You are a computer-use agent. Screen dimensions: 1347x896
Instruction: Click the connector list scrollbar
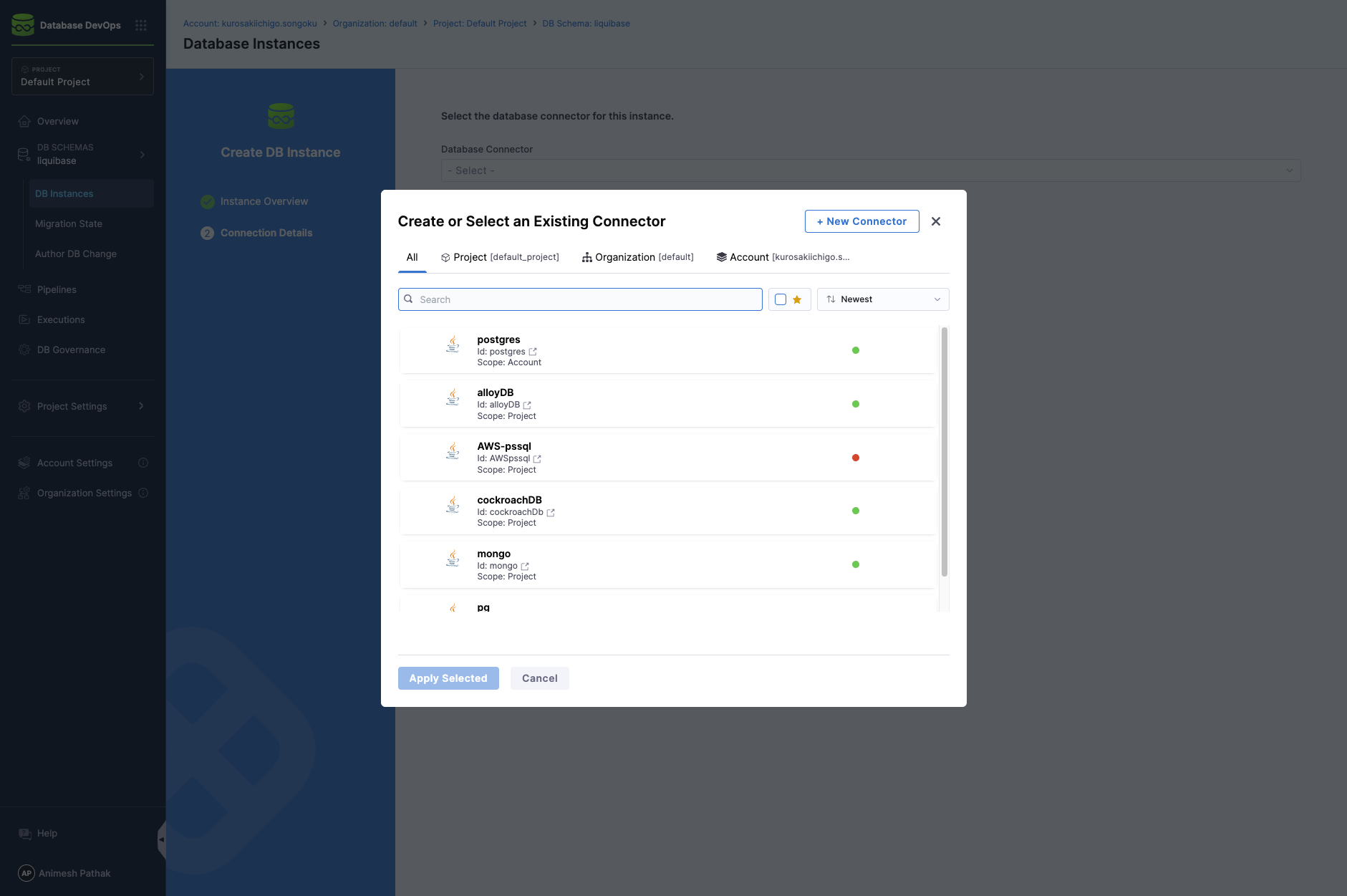945,452
